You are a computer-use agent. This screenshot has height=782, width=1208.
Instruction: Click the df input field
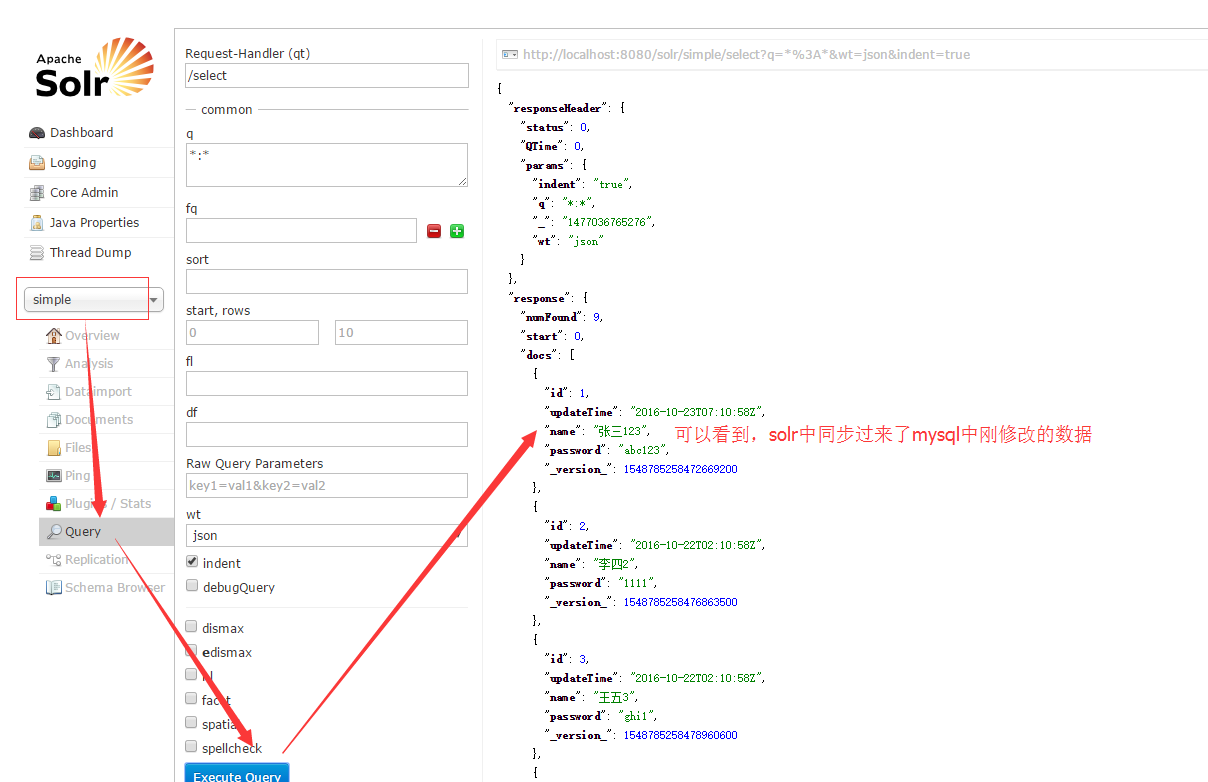pyautogui.click(x=327, y=434)
